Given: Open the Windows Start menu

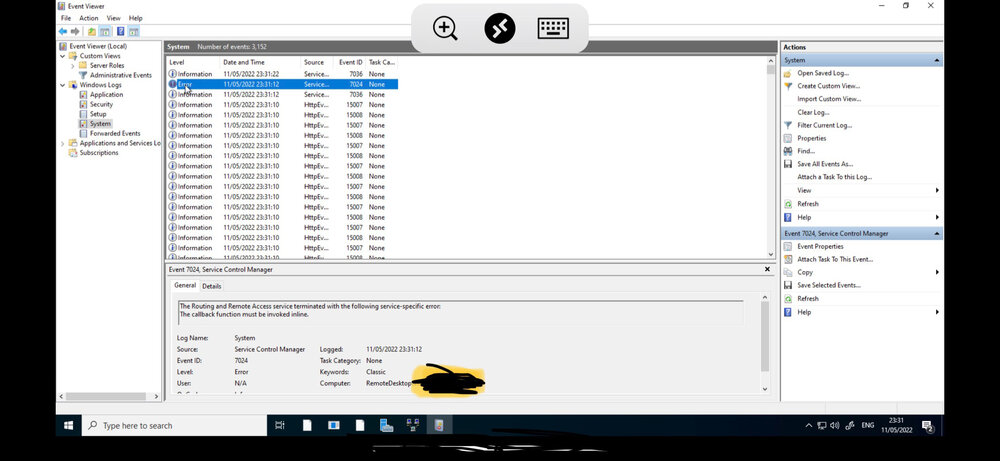Looking at the screenshot, I should tap(68, 425).
